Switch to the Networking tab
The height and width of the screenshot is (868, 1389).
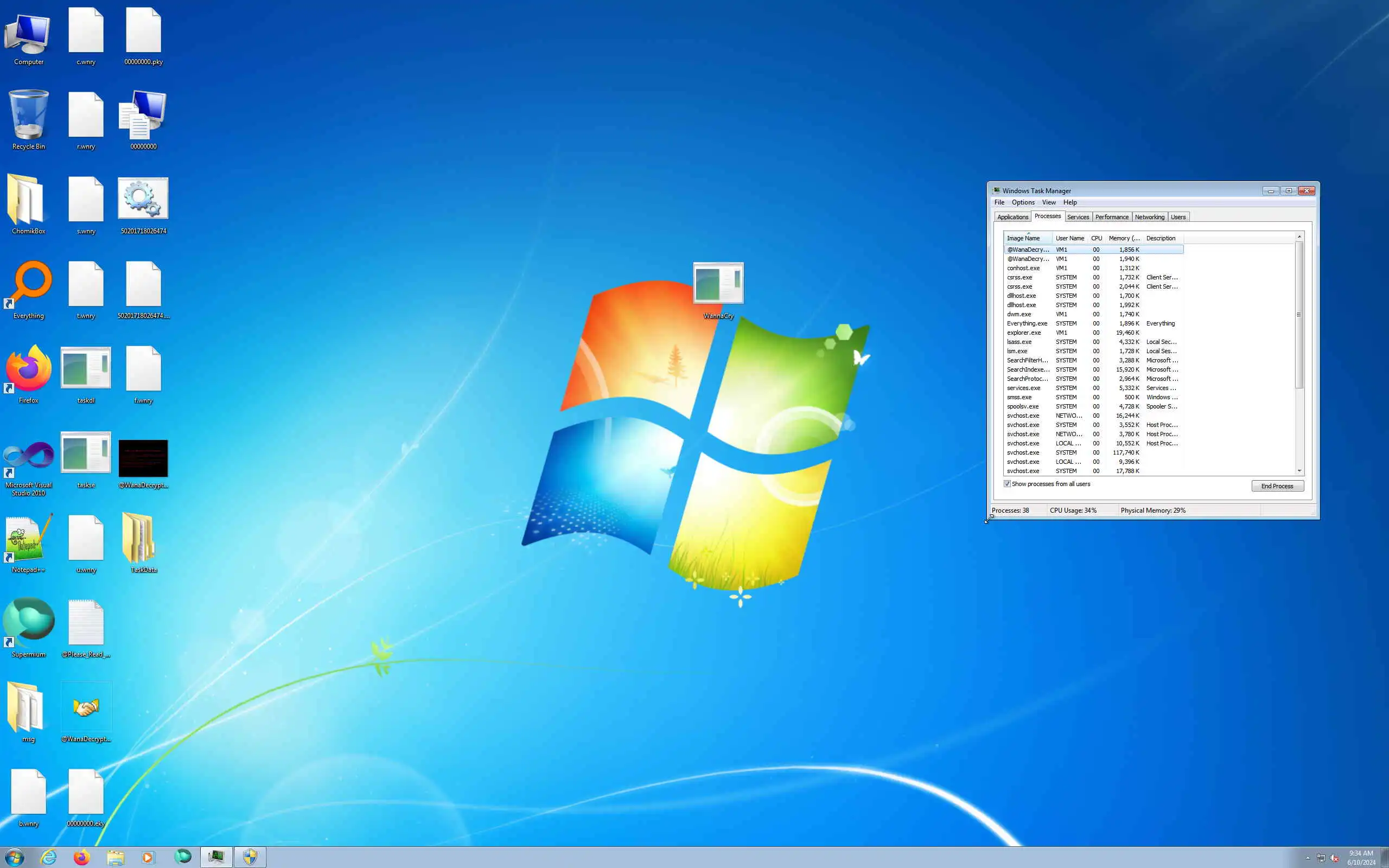[x=1149, y=217]
